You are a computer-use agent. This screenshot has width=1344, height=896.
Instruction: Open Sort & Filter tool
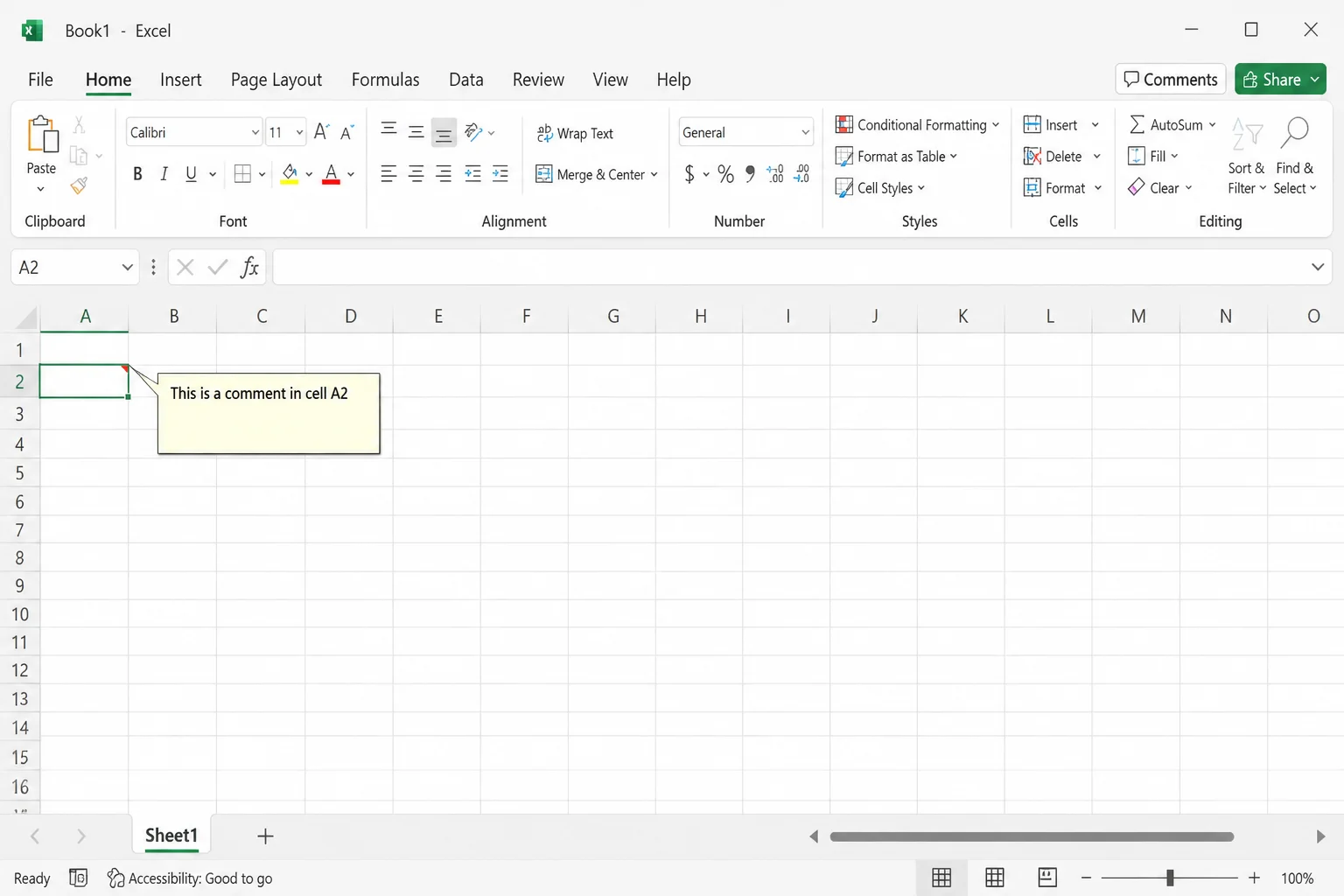[x=1246, y=154]
